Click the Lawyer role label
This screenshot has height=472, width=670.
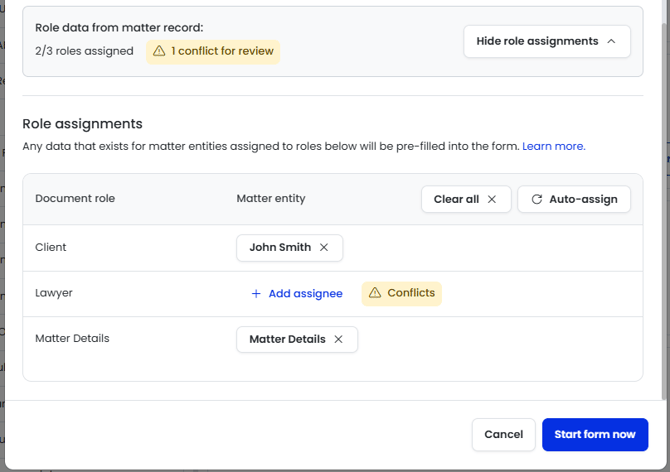(x=54, y=293)
